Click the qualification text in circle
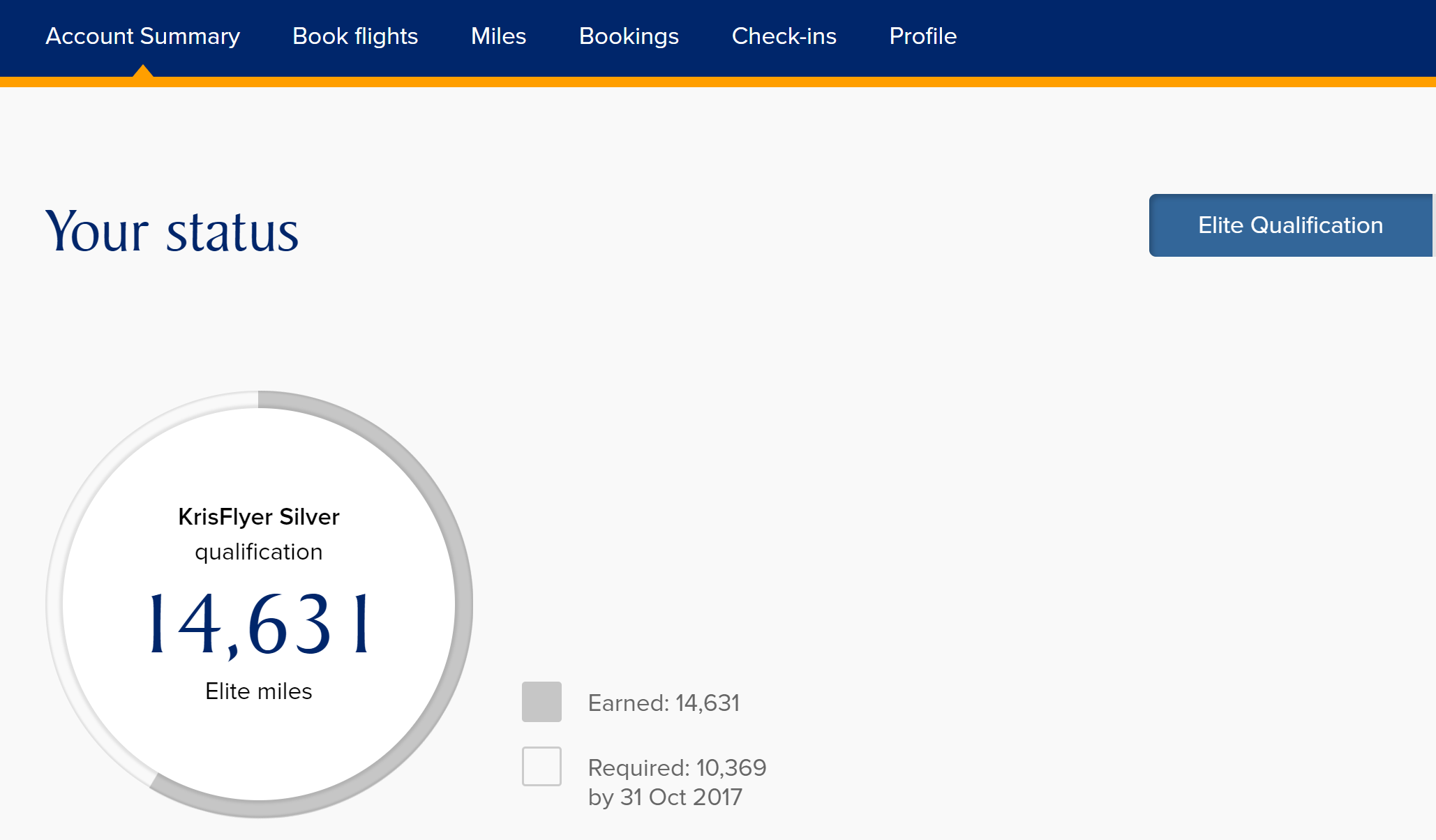The width and height of the screenshot is (1436, 840). point(259,552)
